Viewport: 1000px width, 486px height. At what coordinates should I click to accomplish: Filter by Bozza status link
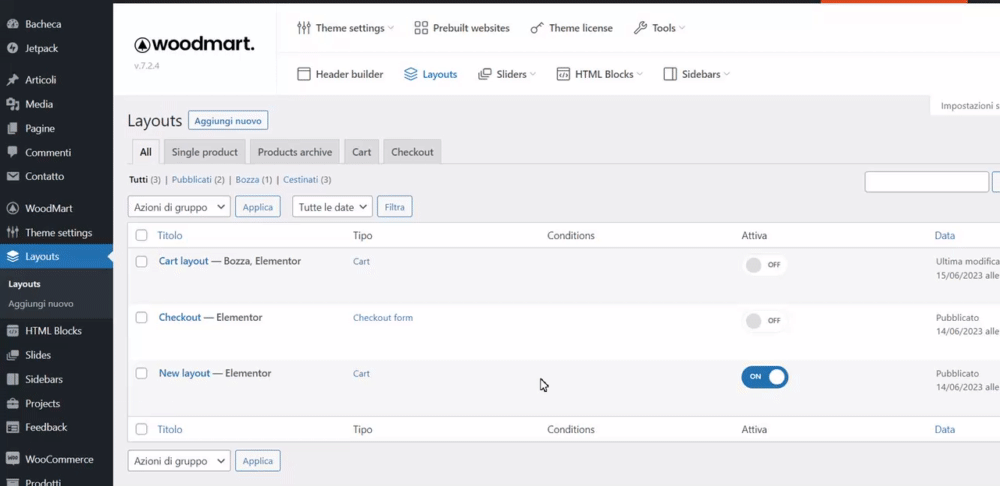[247, 180]
